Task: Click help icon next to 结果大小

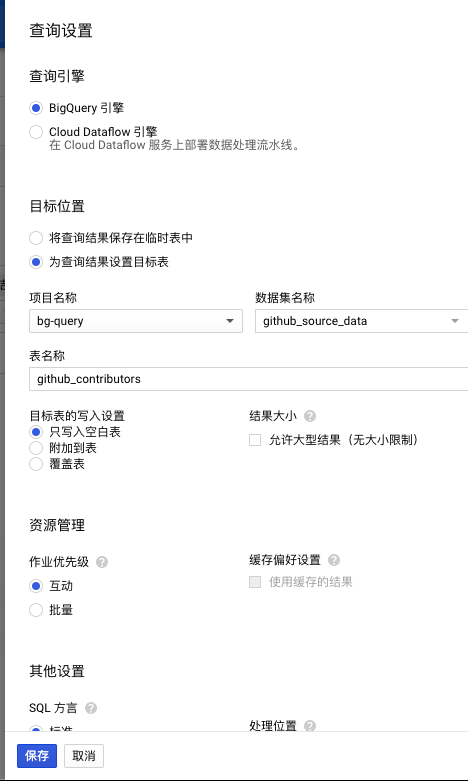Action: [310, 416]
